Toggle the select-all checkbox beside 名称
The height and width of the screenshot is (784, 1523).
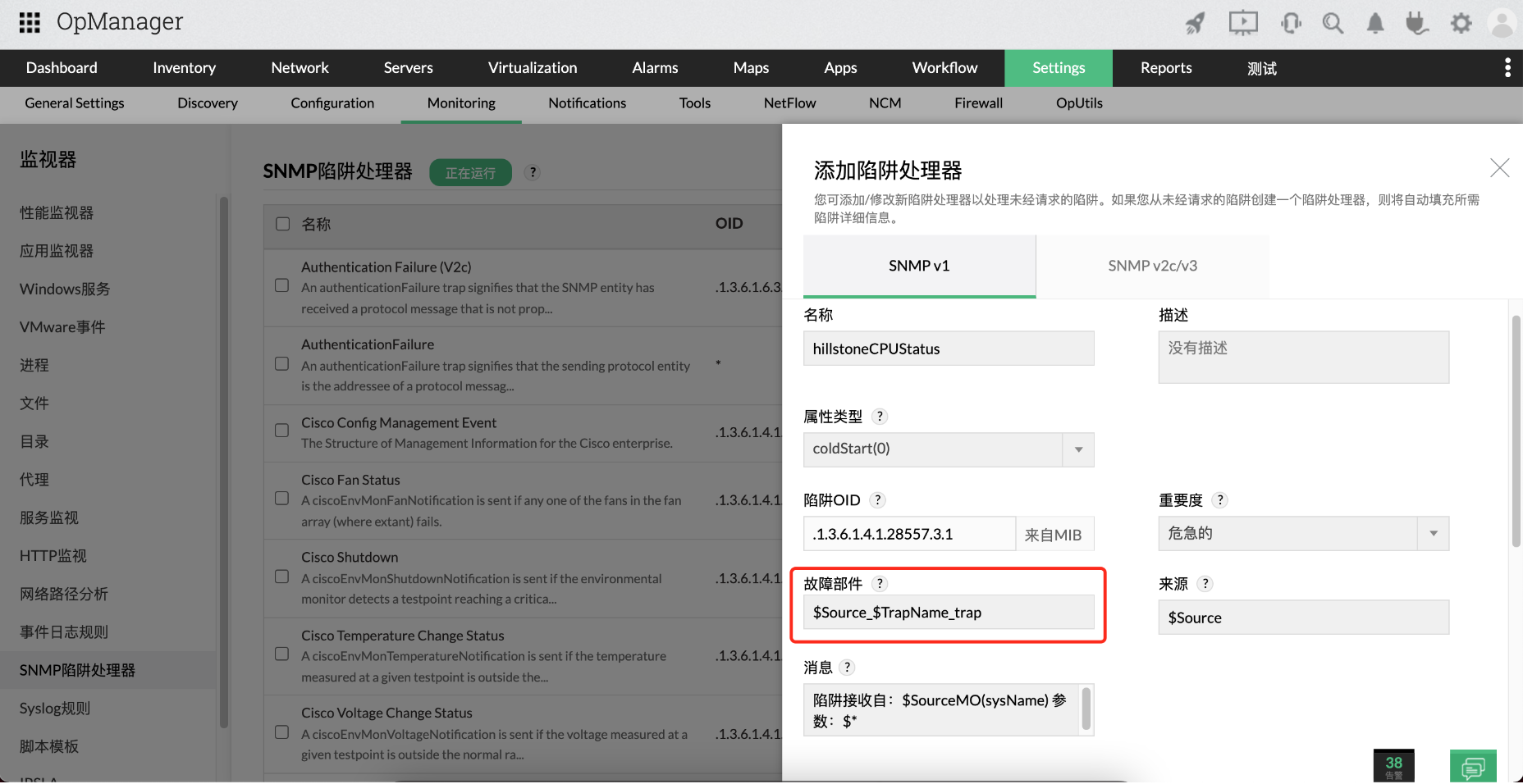(283, 224)
